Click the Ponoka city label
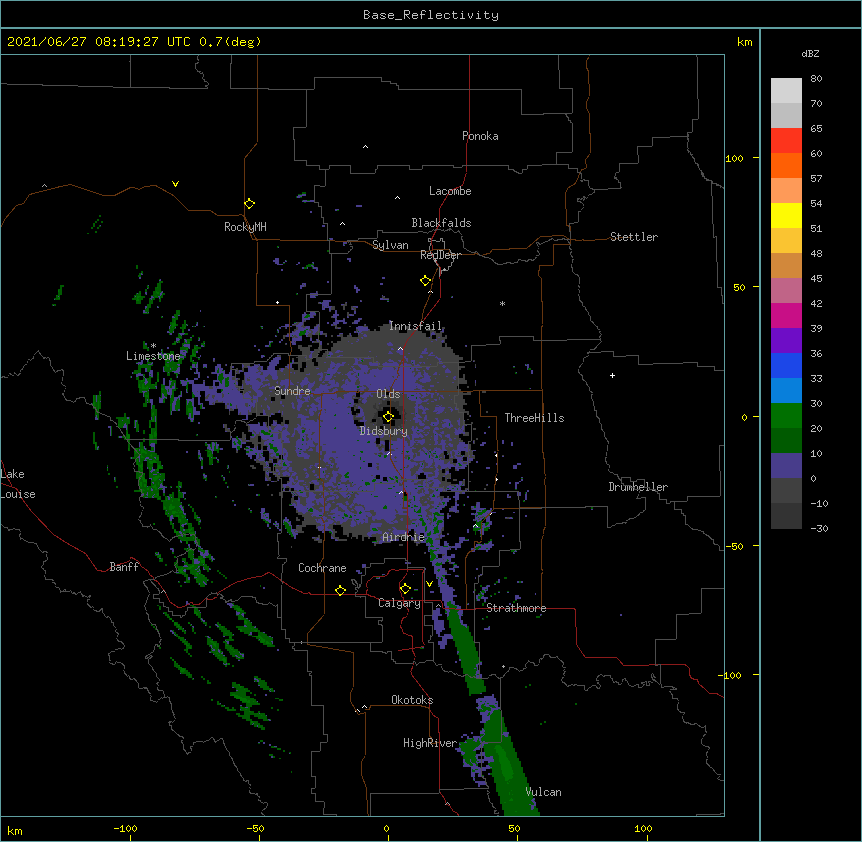The image size is (862, 842). tap(480, 136)
